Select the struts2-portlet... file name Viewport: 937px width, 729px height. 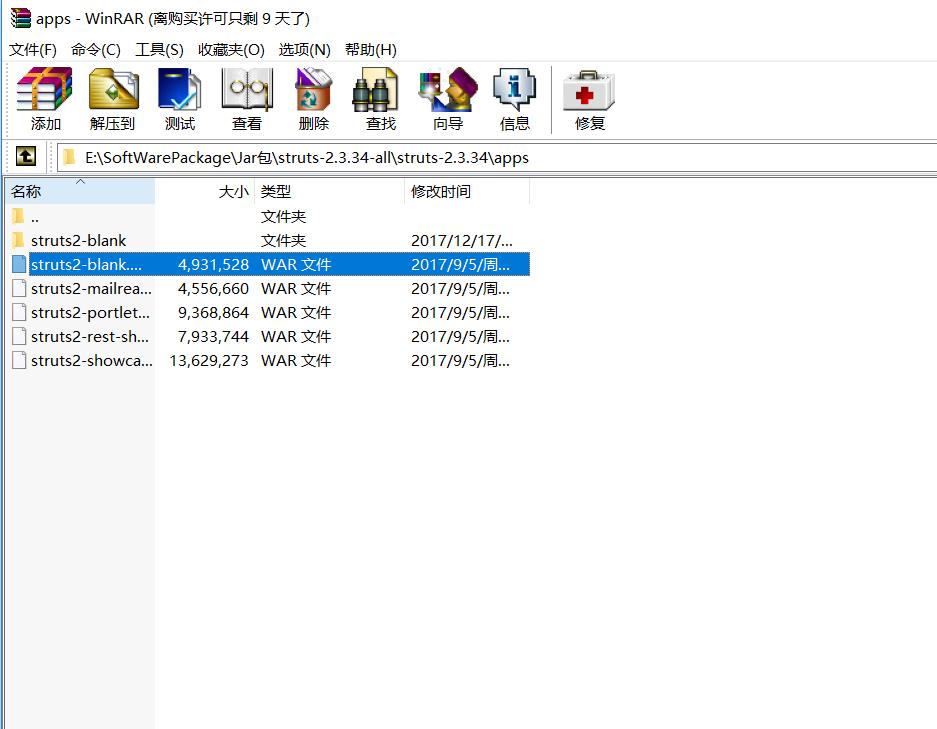click(x=90, y=312)
